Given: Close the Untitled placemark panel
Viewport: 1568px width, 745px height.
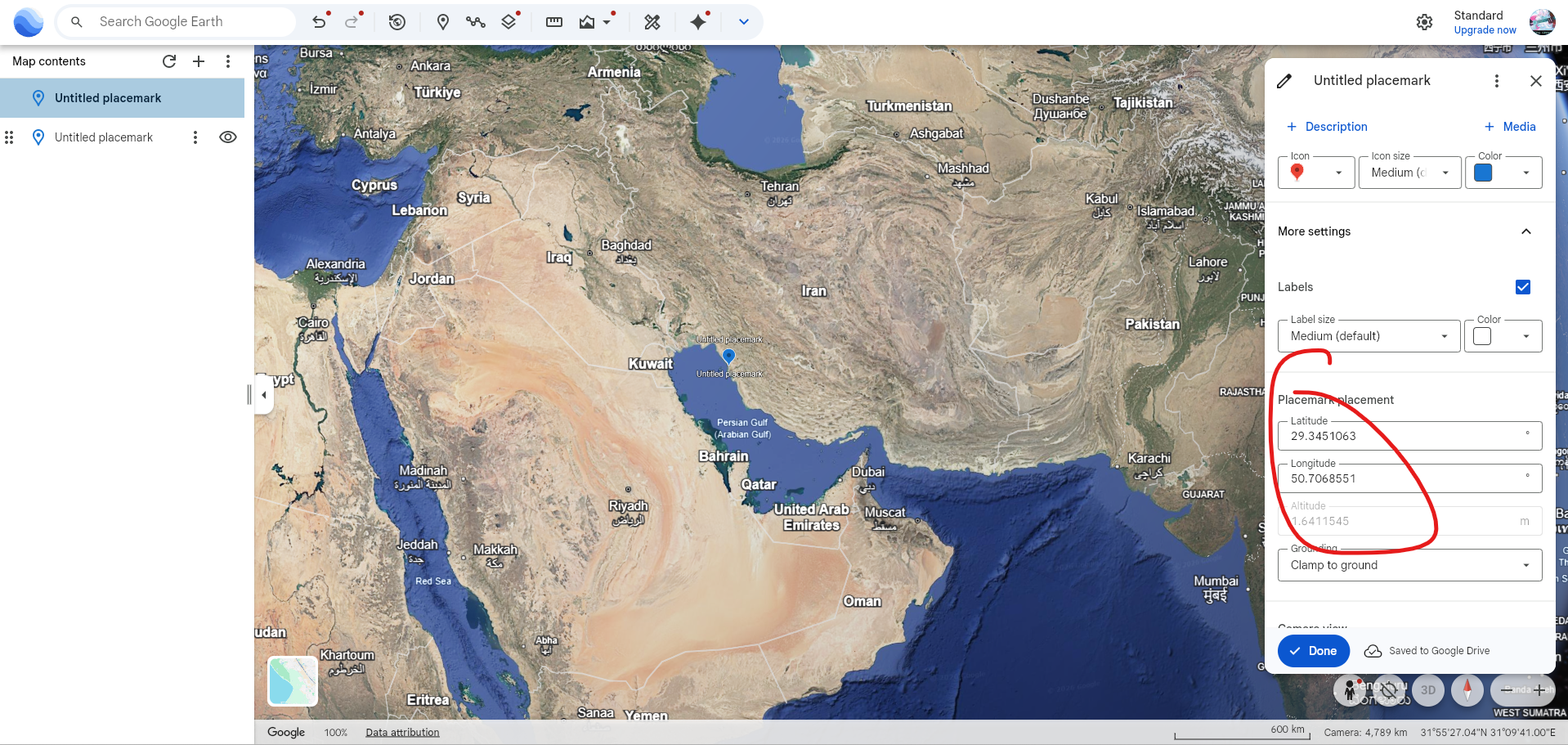Looking at the screenshot, I should 1536,81.
